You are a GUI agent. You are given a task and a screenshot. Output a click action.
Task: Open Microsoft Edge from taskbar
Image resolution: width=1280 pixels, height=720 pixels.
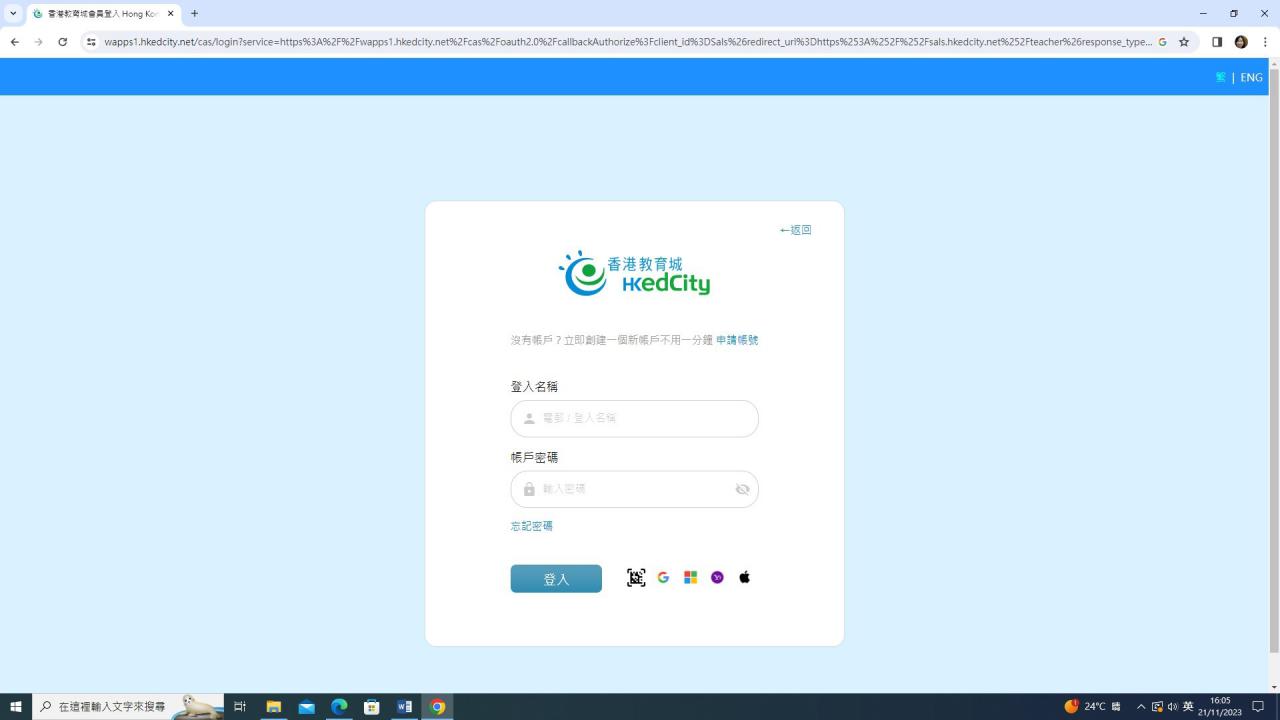click(x=339, y=707)
